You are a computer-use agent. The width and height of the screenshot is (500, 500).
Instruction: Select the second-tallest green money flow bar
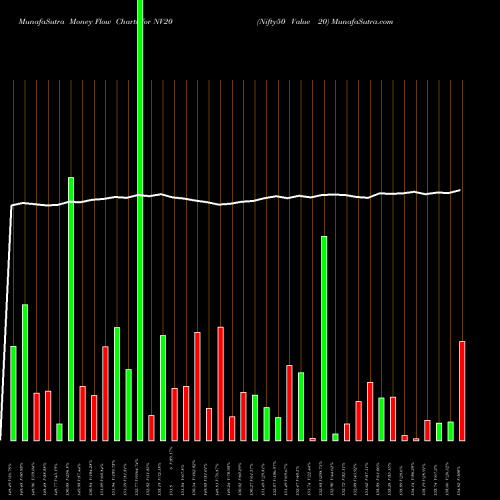(71, 309)
